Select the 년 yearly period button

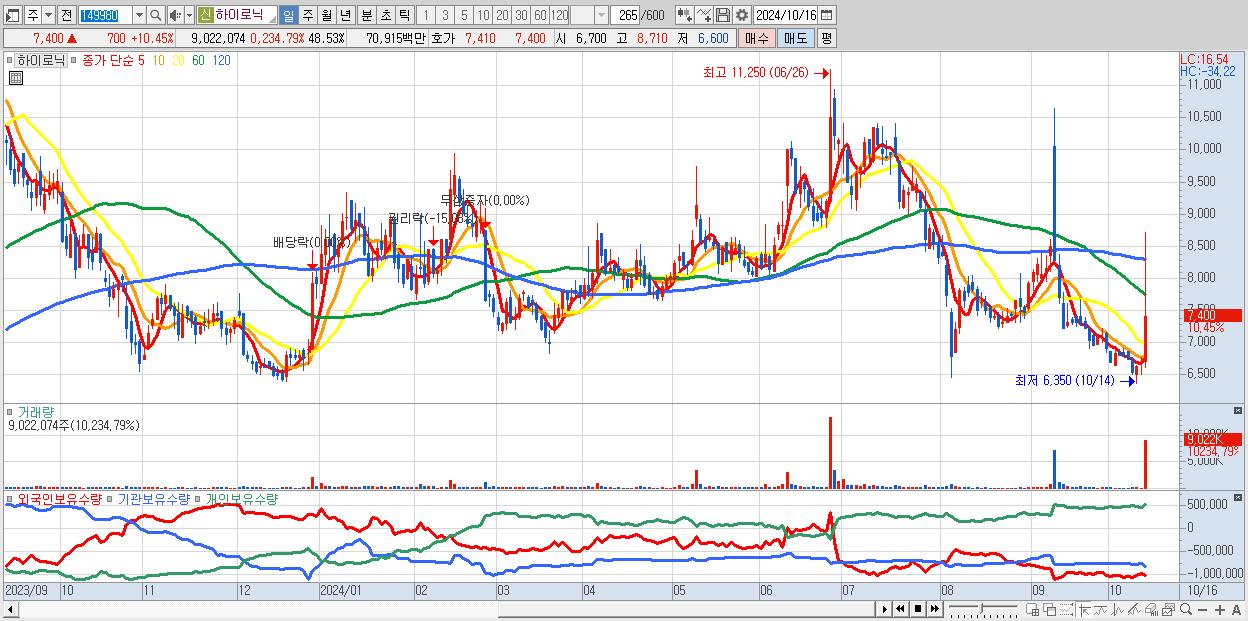click(345, 15)
